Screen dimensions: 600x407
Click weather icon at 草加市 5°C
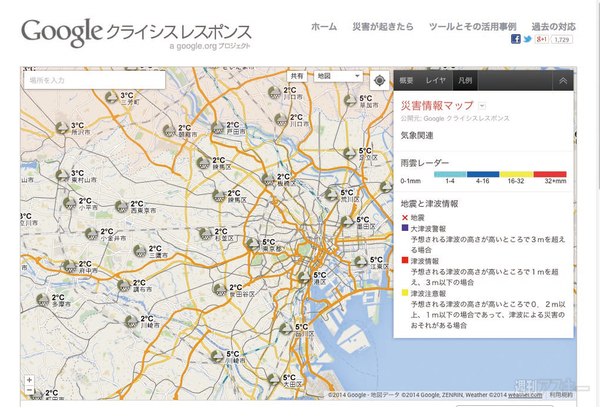coord(351,100)
